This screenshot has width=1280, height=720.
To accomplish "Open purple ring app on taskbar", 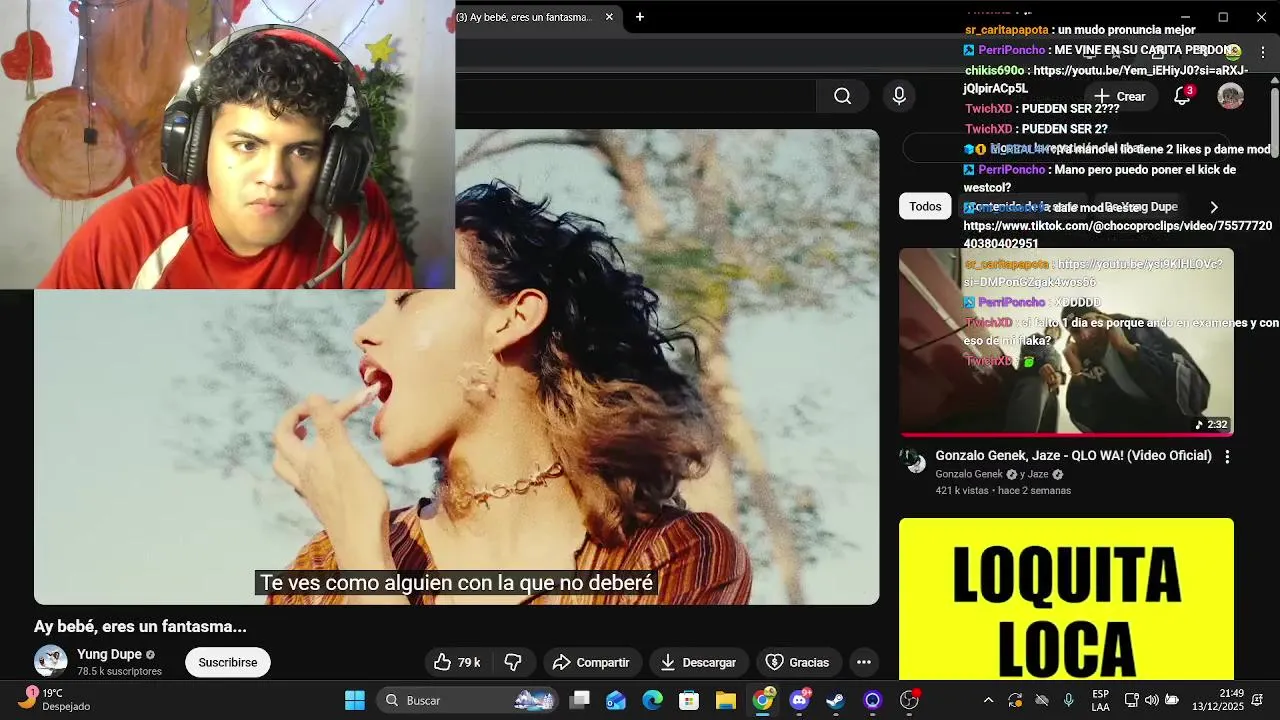I will tap(872, 700).
